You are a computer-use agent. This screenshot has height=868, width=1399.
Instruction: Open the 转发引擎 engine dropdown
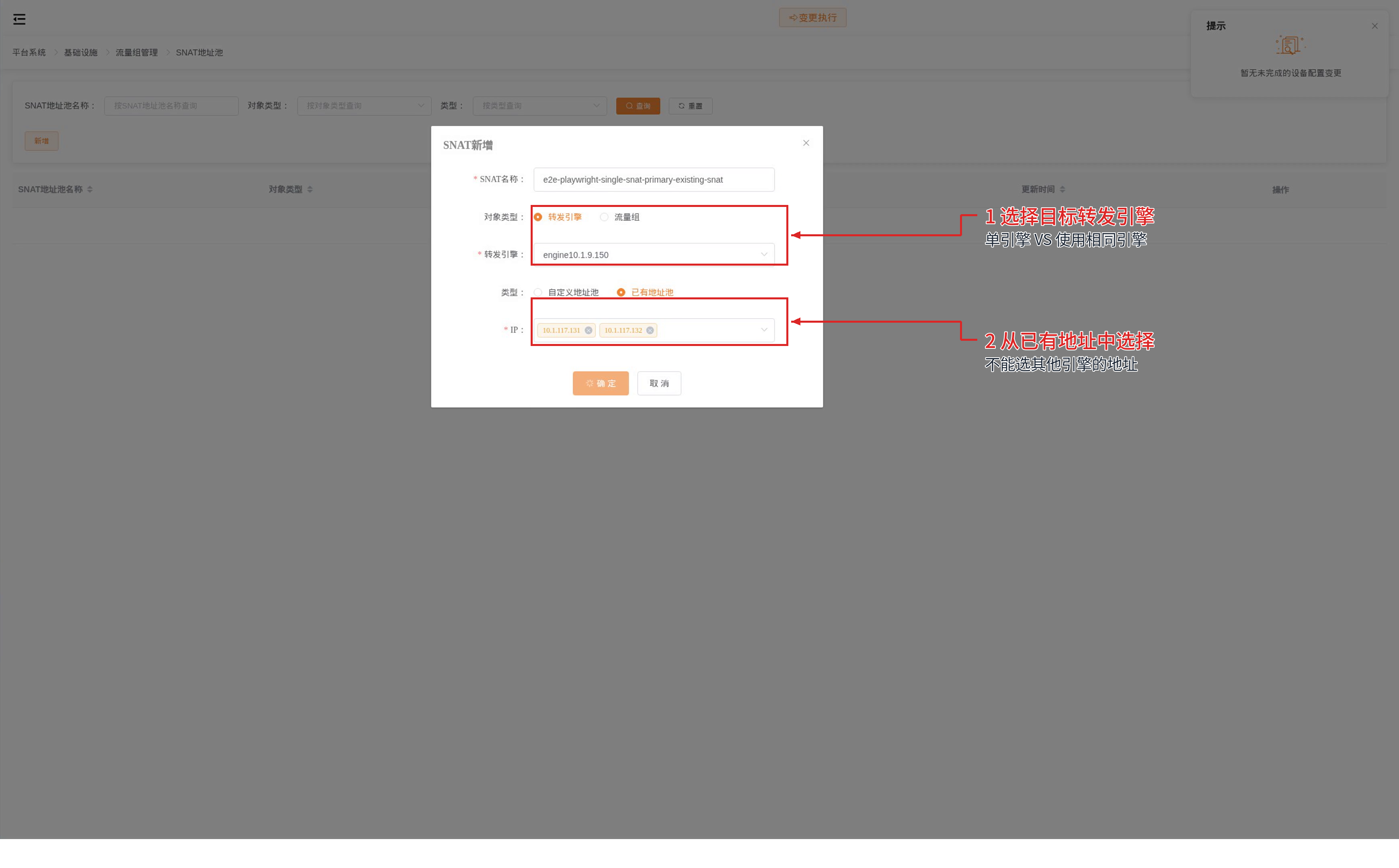point(654,254)
